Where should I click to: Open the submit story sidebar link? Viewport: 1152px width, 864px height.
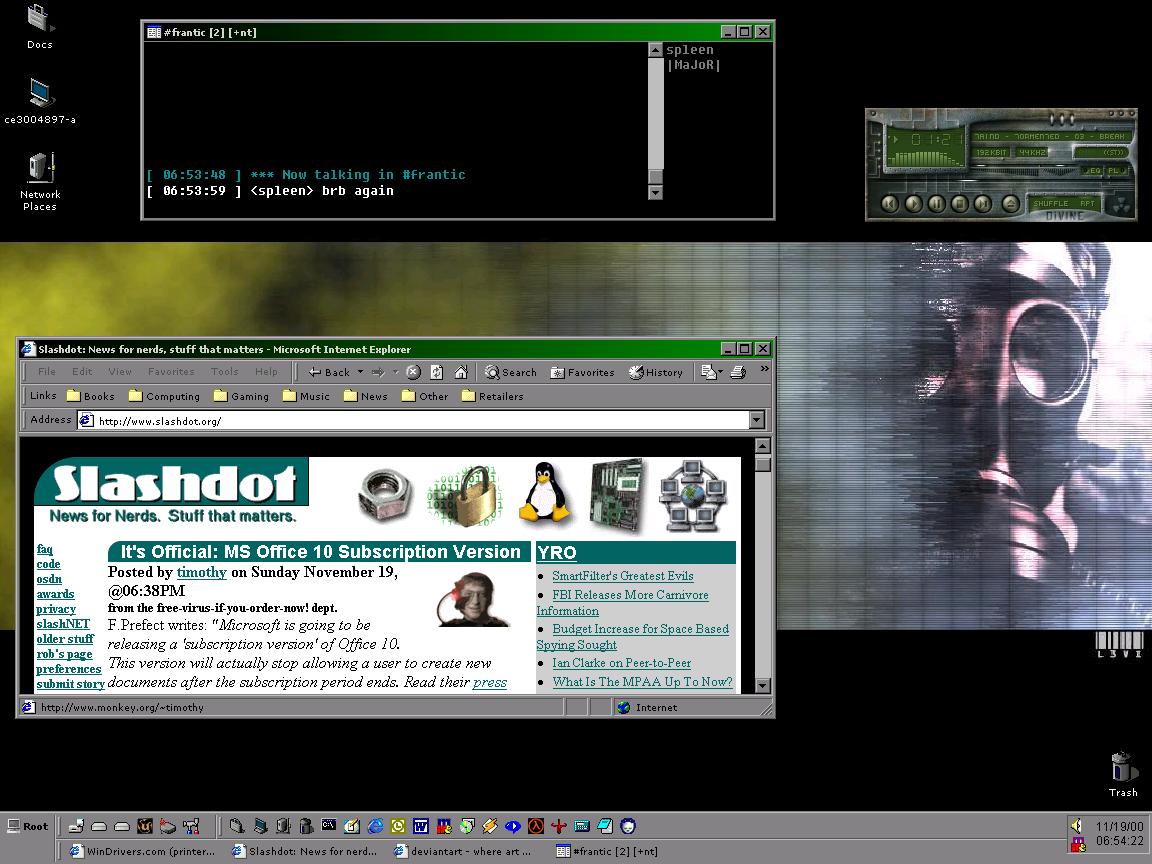tap(71, 683)
